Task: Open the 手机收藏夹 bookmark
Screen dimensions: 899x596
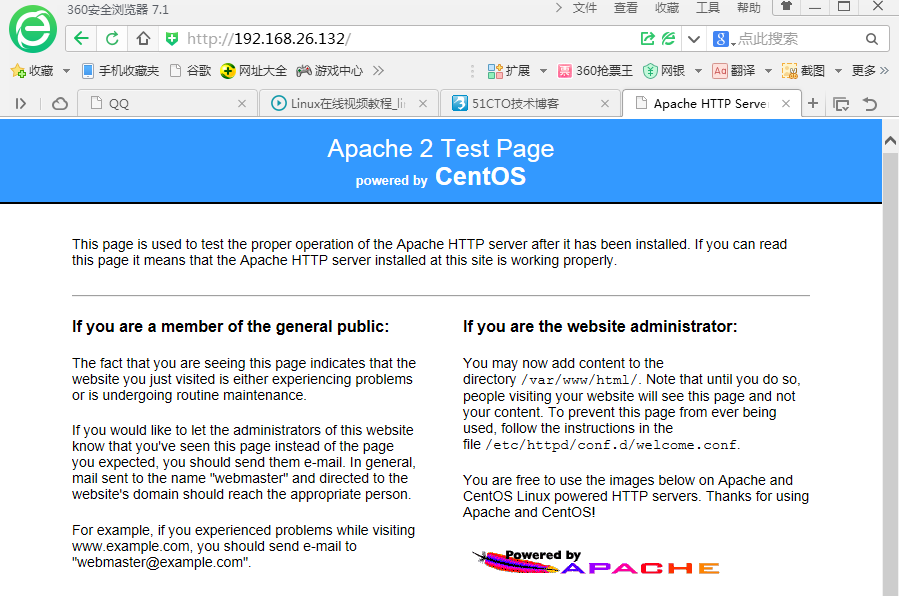Action: coord(120,71)
